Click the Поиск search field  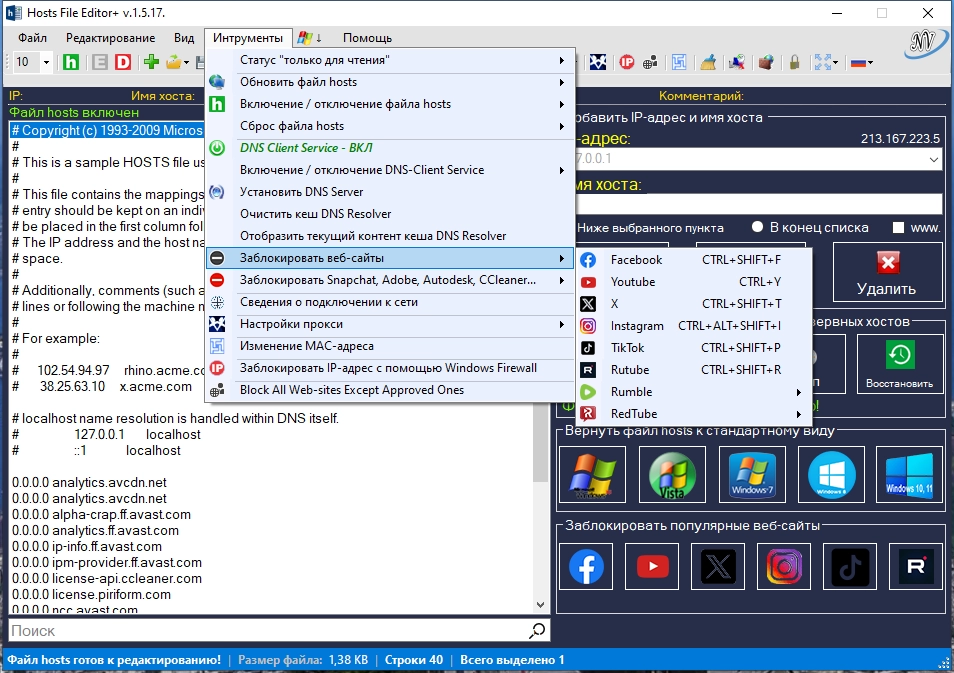pyautogui.click(x=265, y=631)
